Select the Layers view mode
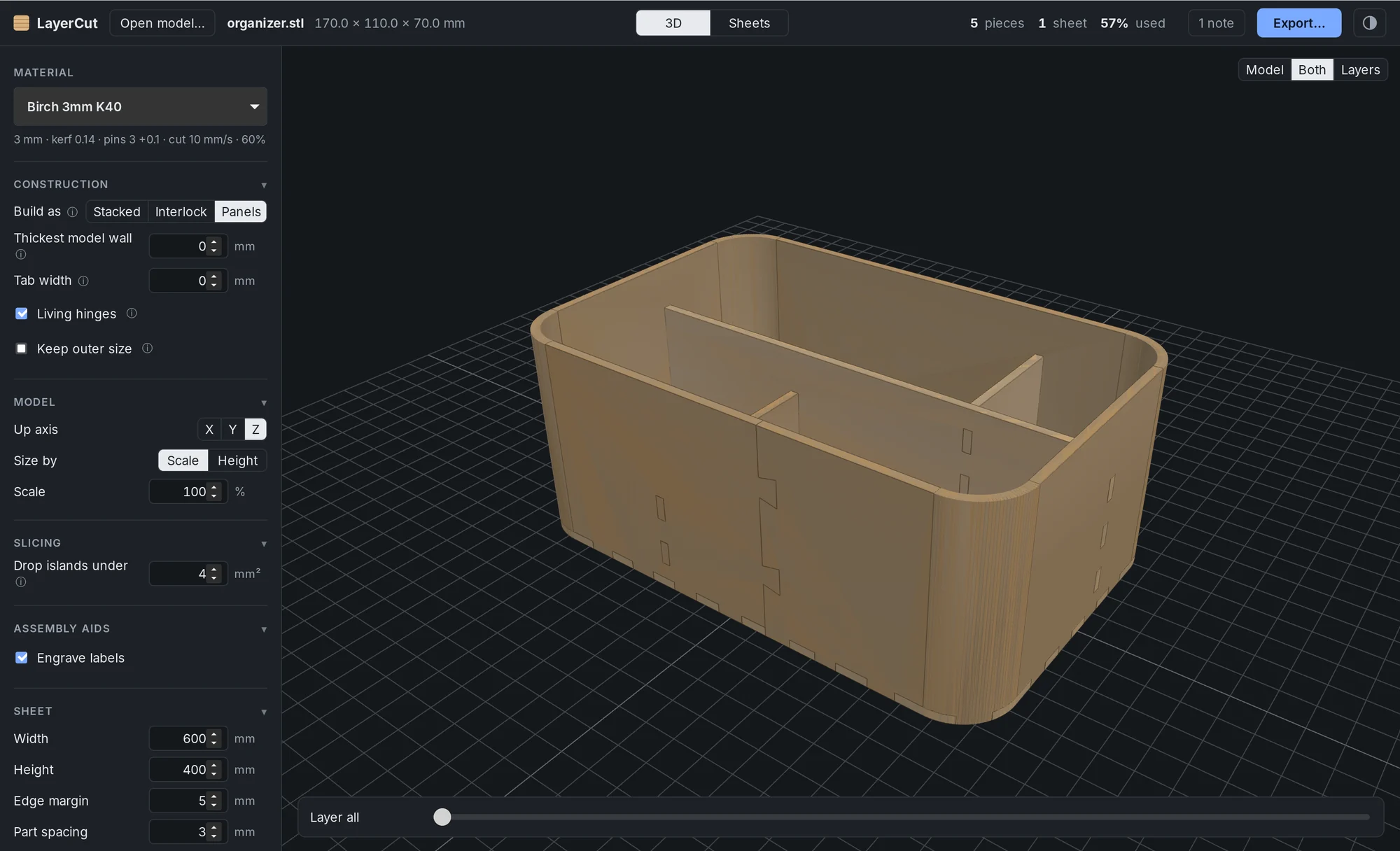Image resolution: width=1400 pixels, height=851 pixels. (x=1360, y=70)
